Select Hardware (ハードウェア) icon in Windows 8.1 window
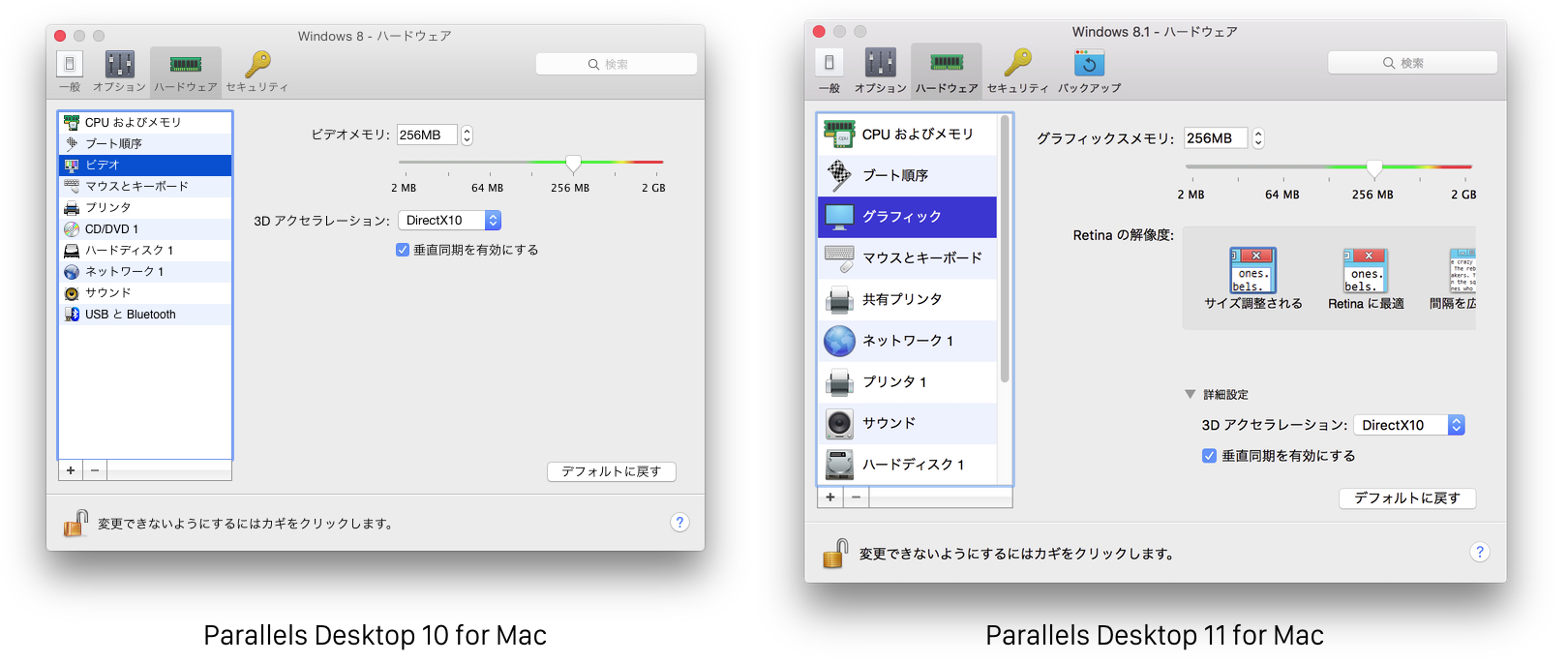Screen dimensions: 1568x663 coord(947,71)
